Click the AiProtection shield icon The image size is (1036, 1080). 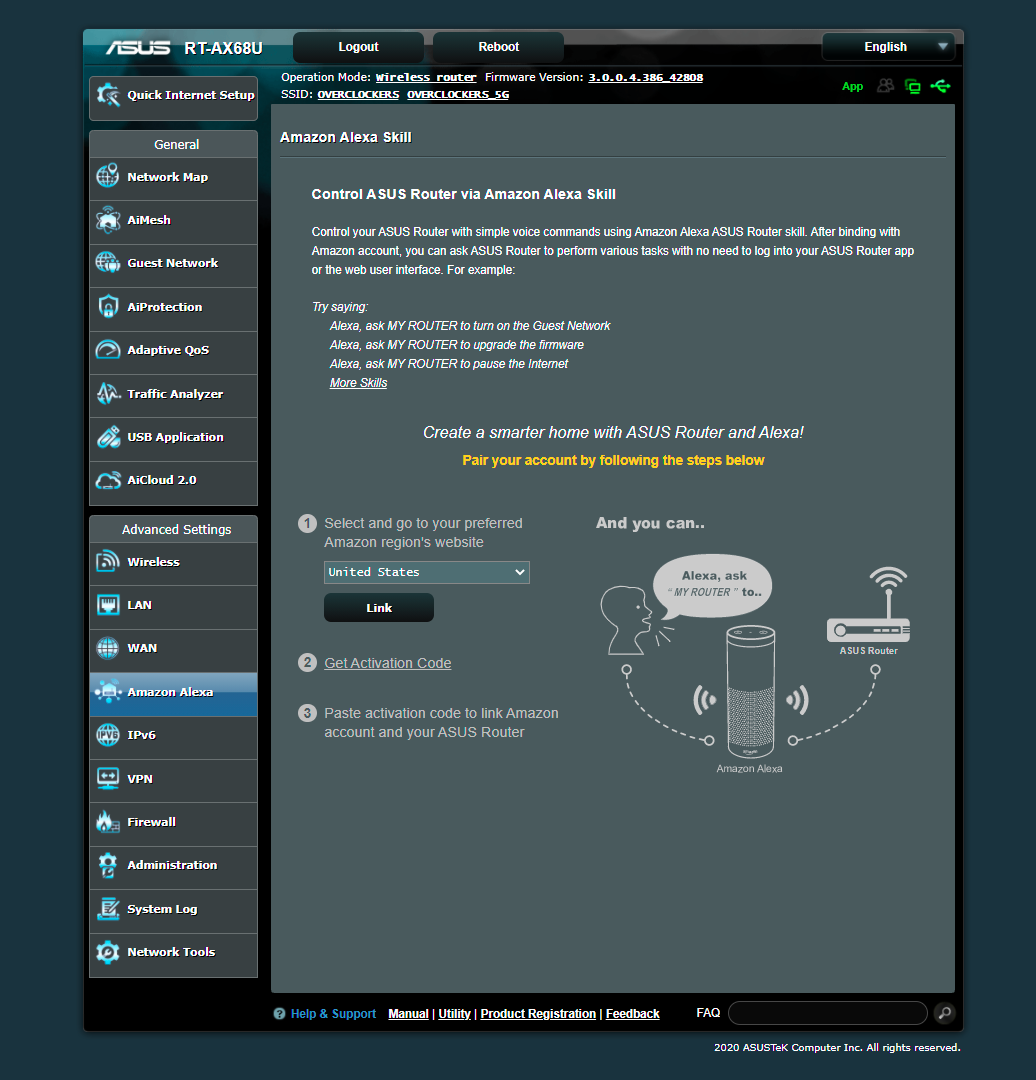pos(108,307)
